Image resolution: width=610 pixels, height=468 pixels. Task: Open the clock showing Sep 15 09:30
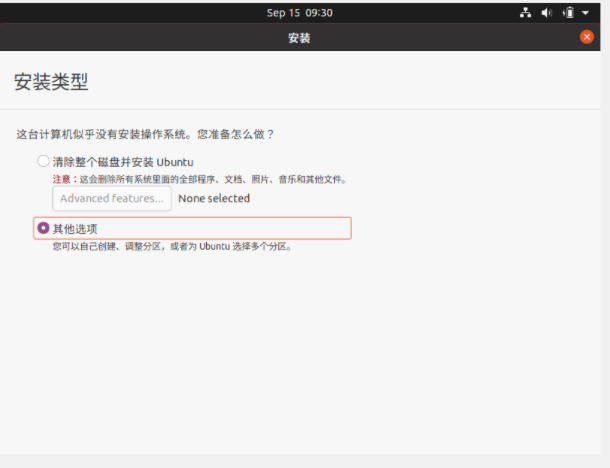[x=300, y=13]
